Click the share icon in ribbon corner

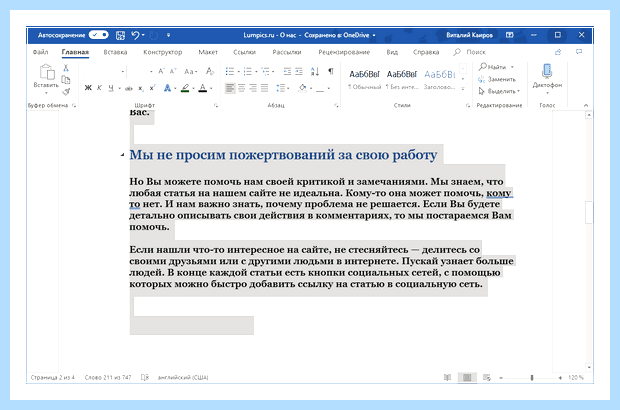tap(558, 52)
